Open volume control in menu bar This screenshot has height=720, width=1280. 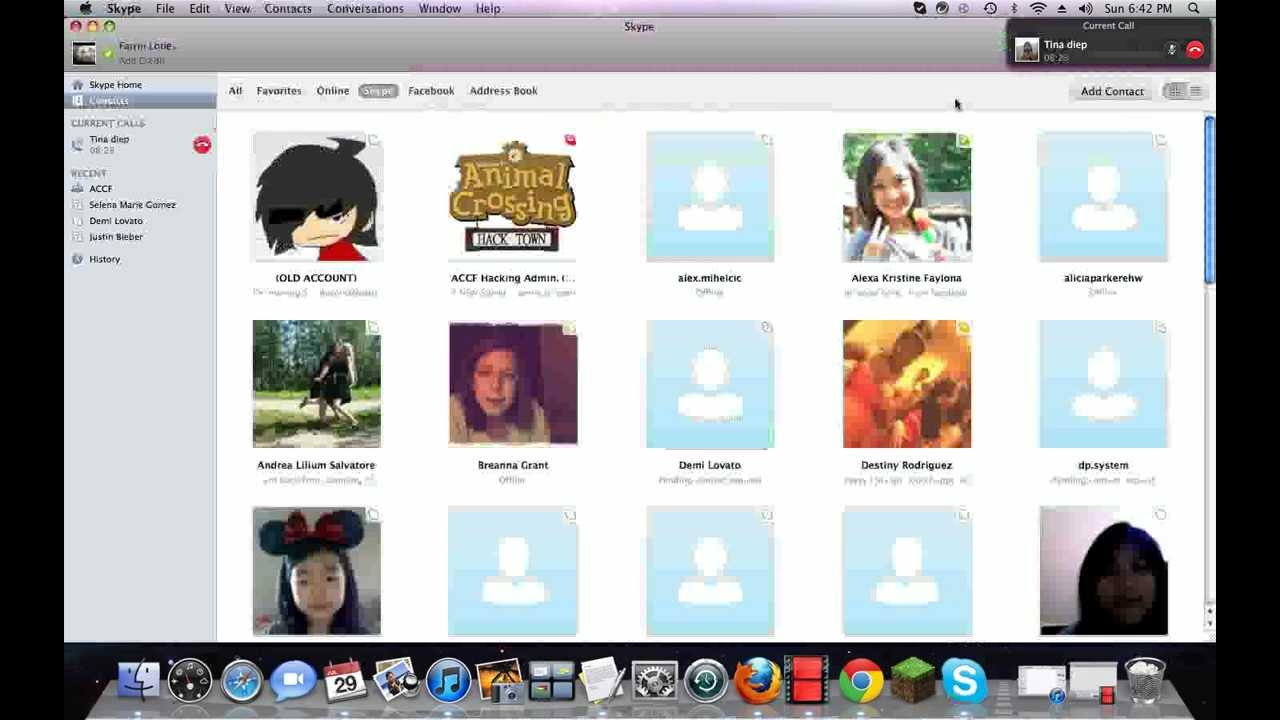pyautogui.click(x=1085, y=8)
